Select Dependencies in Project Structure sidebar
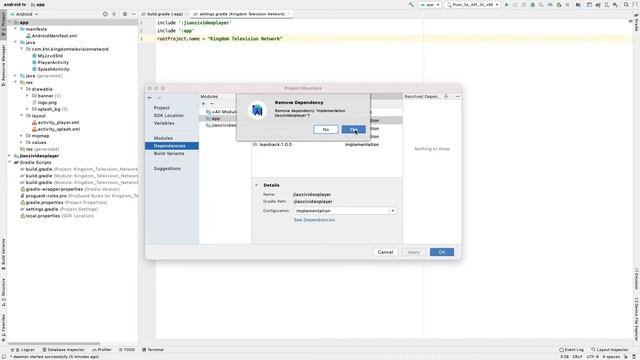Screen dimensions: 640x360 coord(172,146)
